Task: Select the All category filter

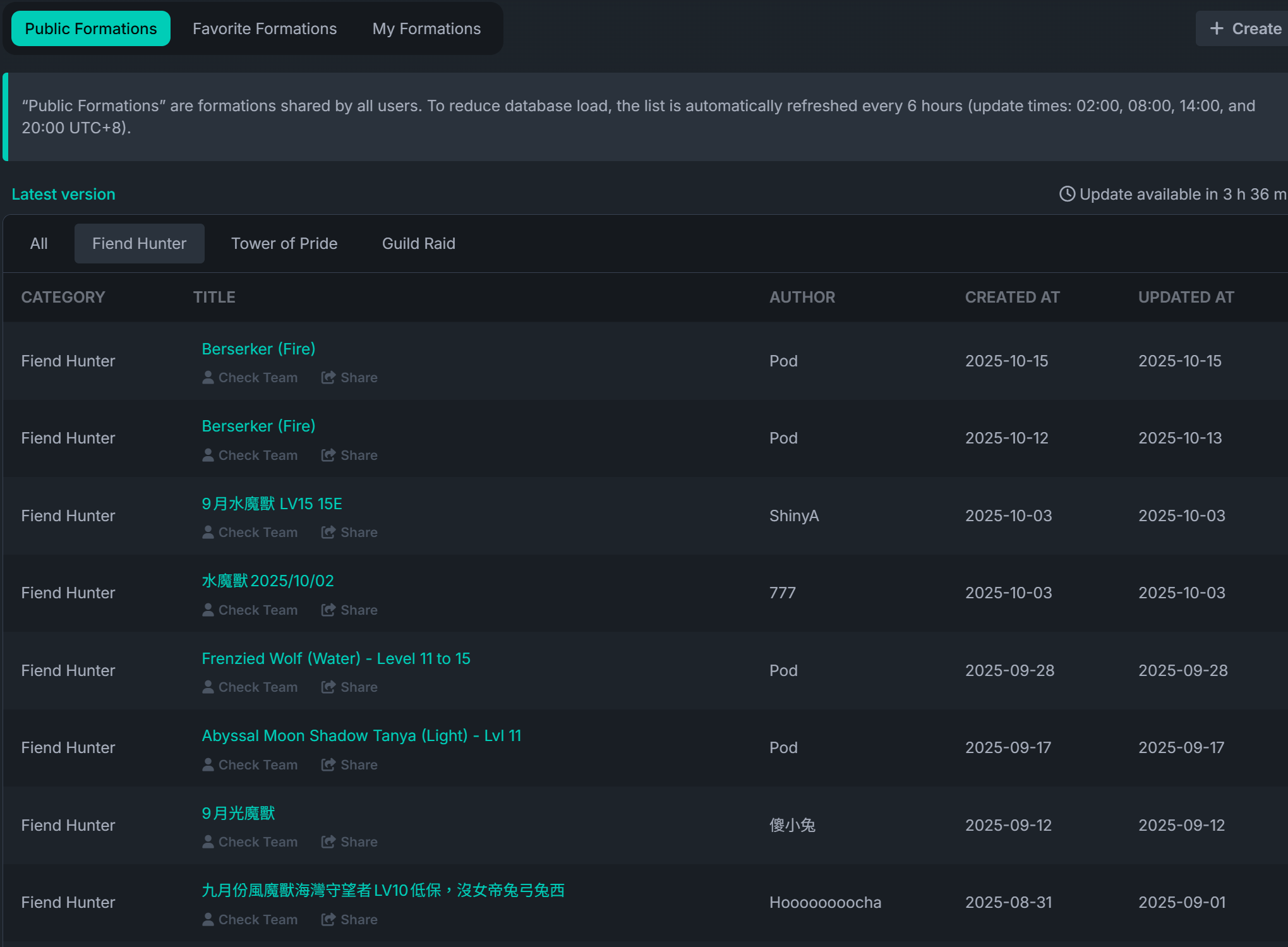Action: pos(39,243)
